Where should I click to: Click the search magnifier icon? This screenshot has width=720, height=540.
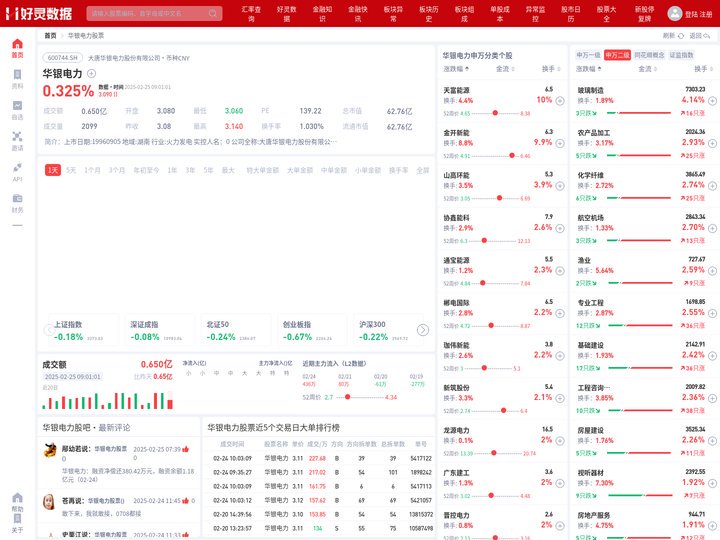[x=213, y=13]
